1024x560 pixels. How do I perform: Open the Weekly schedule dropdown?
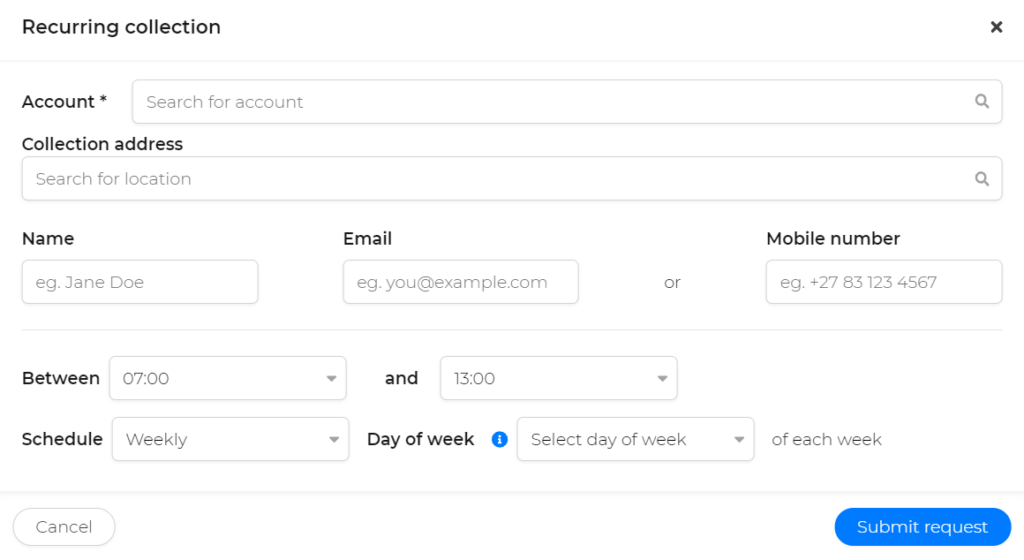click(231, 439)
